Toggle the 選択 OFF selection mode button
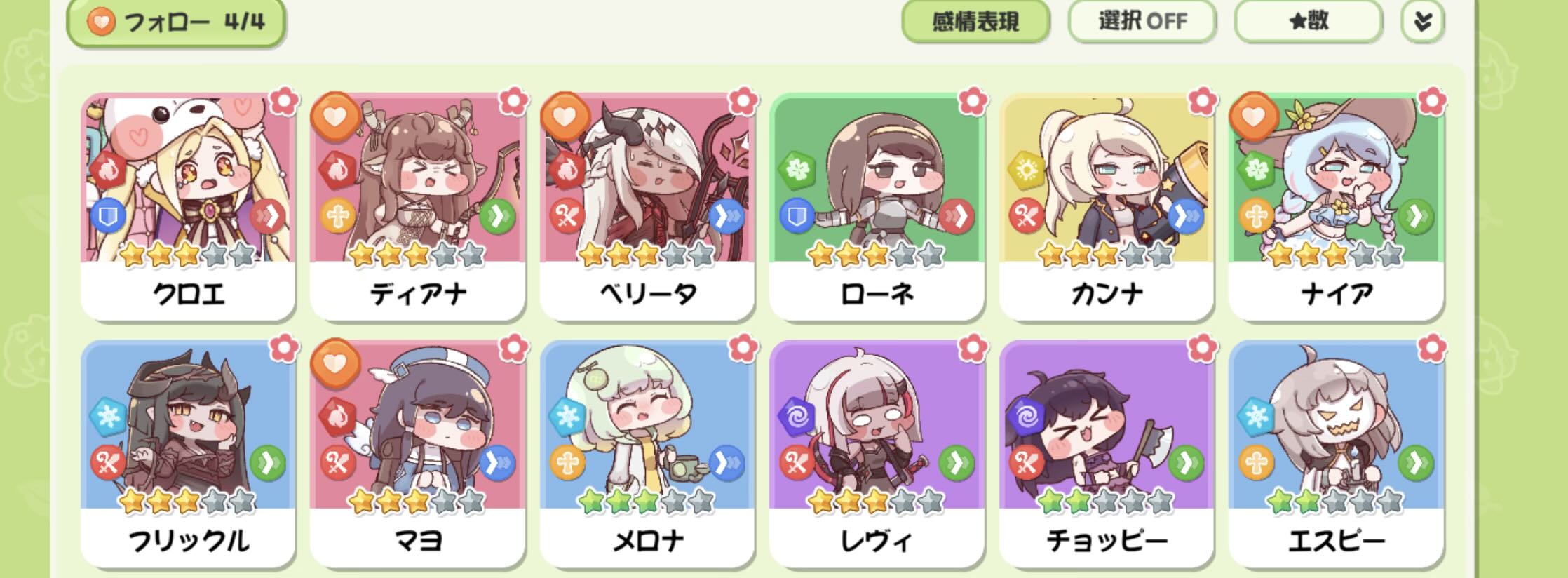The width and height of the screenshot is (1568, 578). (1142, 22)
